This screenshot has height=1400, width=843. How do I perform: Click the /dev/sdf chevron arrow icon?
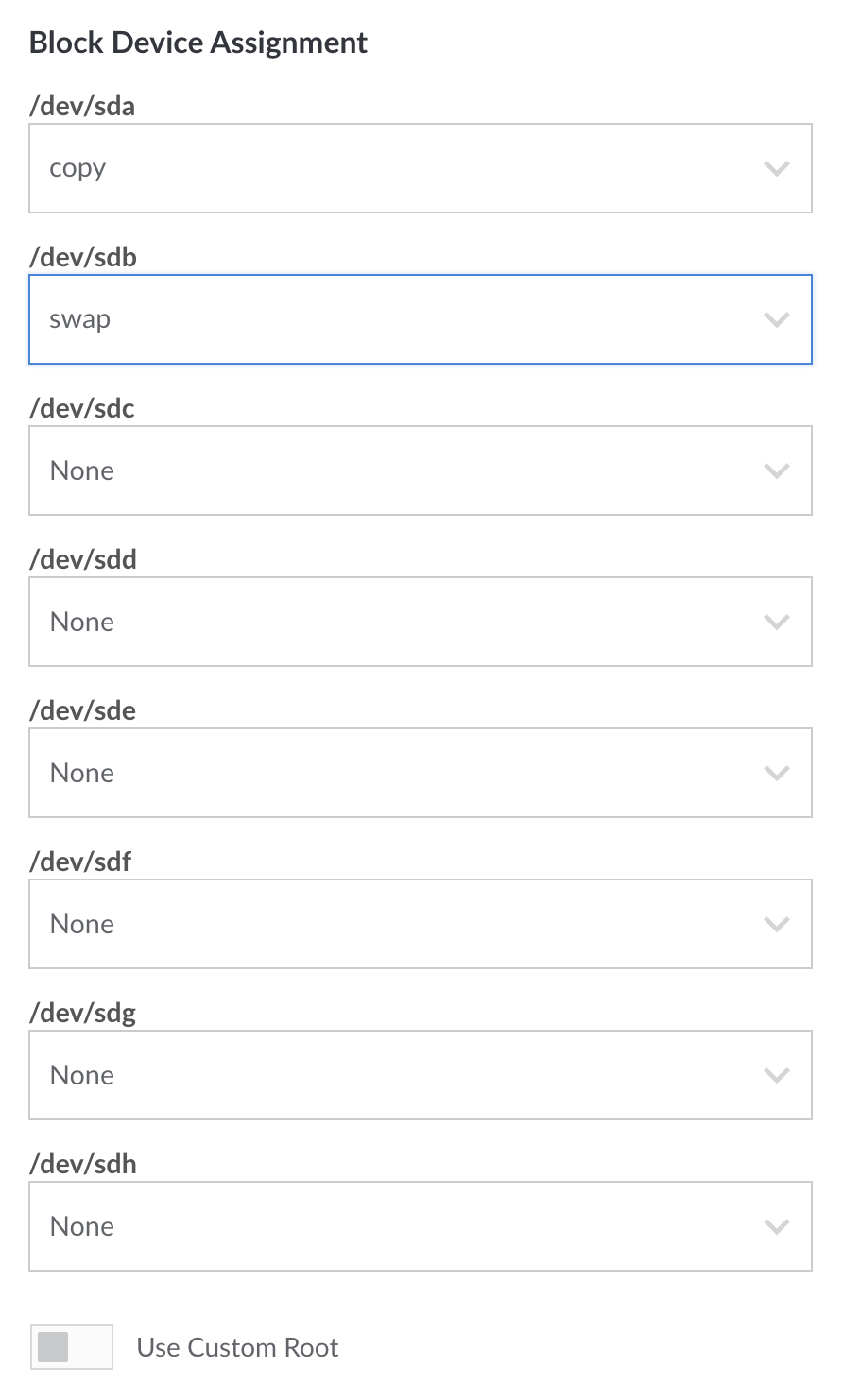(x=776, y=925)
